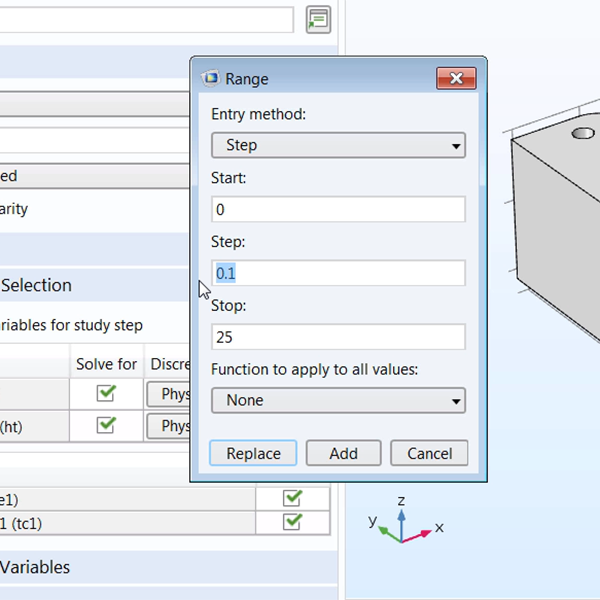Viewport: 600px width, 600px height.
Task: Click the green range icon beside the top field
Action: [318, 19]
